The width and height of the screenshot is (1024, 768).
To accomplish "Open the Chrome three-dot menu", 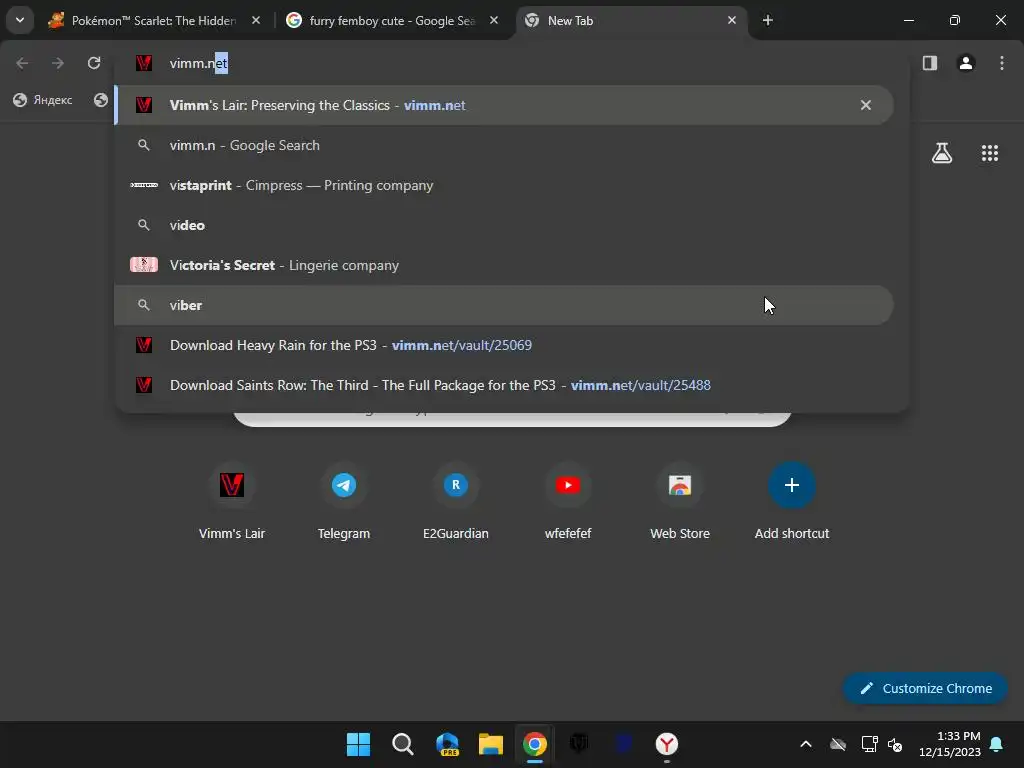I will [x=1001, y=63].
